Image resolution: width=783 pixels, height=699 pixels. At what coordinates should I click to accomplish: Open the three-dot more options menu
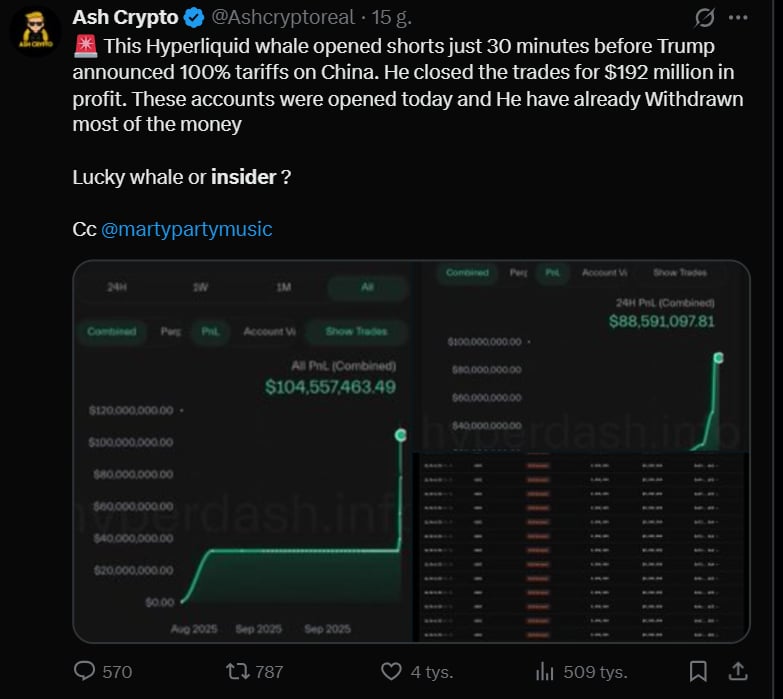point(738,18)
